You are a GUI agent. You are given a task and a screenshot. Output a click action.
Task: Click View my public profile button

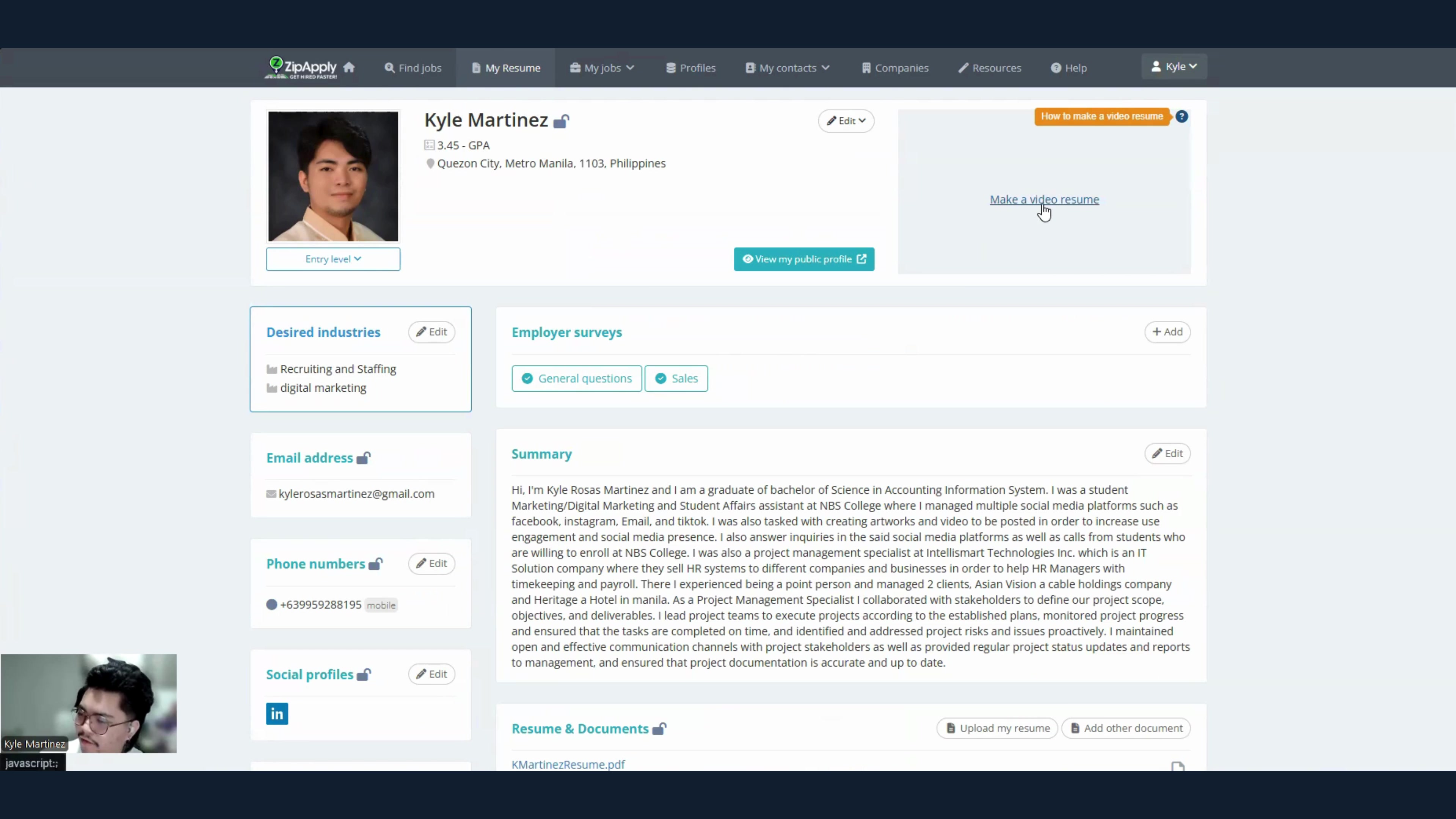(804, 259)
